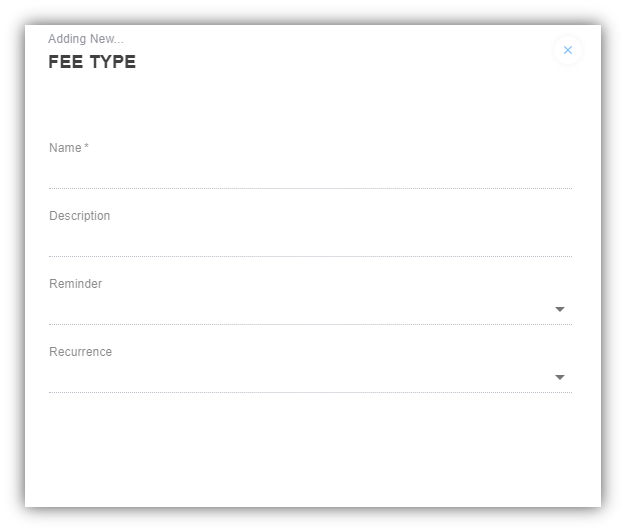Open the Reminder dropdown field
The width and height of the screenshot is (626, 532).
pos(300,310)
